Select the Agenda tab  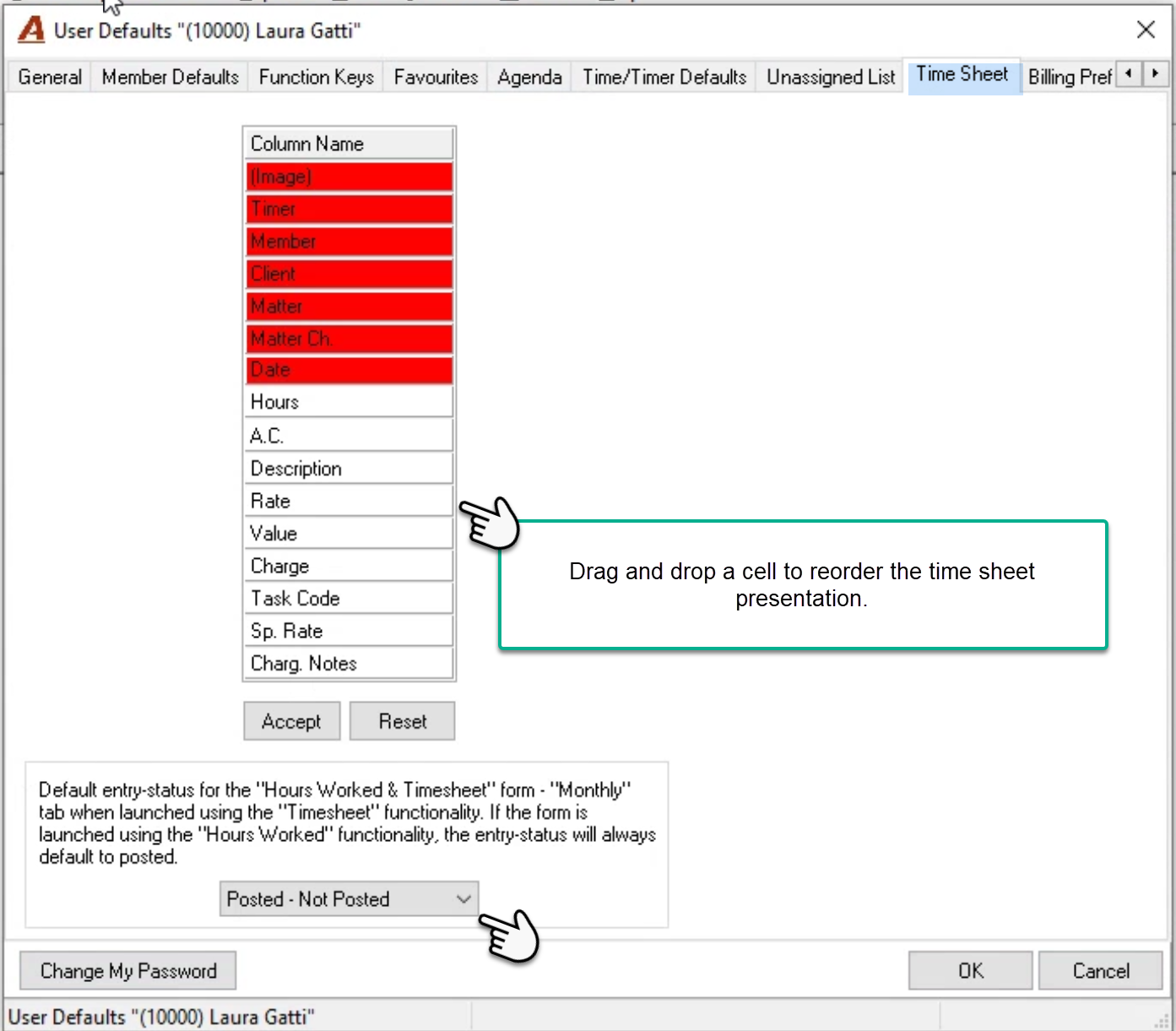point(529,77)
